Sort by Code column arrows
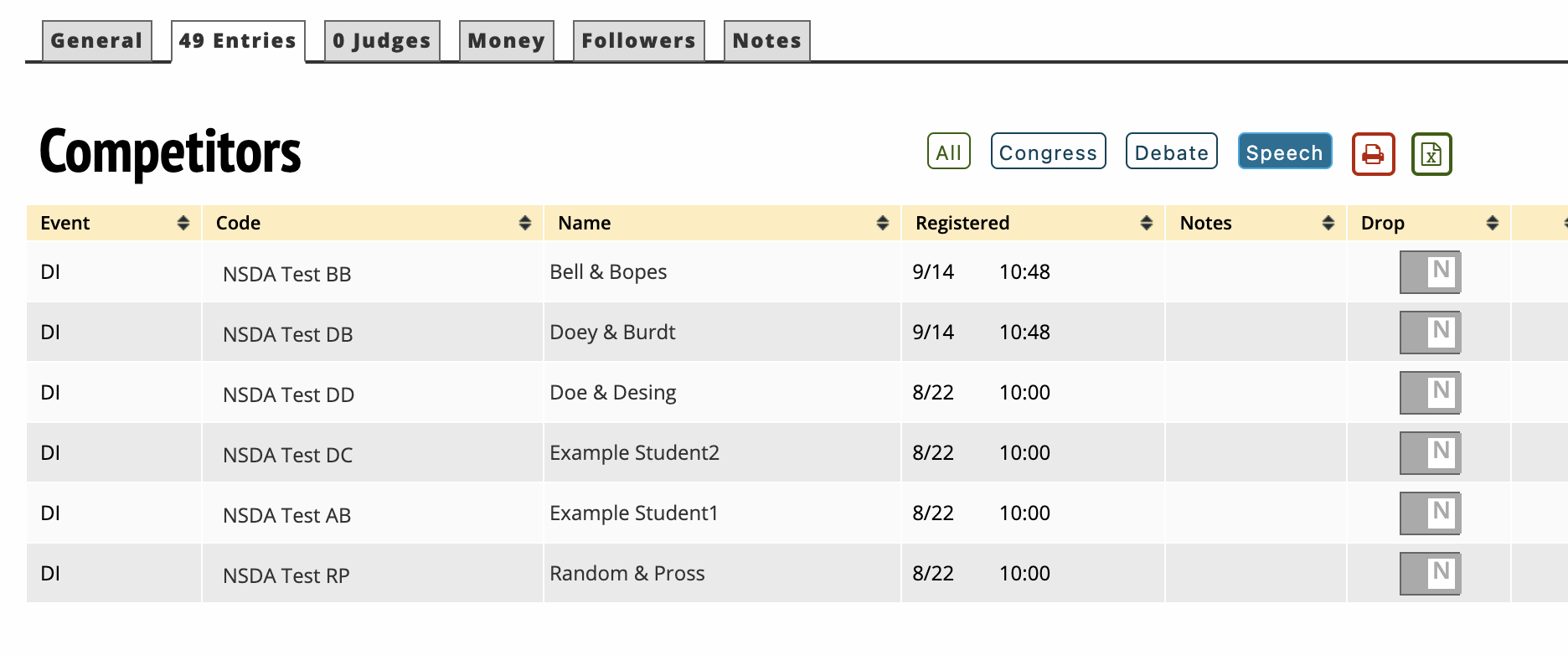This screenshot has width=1568, height=655. (x=525, y=223)
